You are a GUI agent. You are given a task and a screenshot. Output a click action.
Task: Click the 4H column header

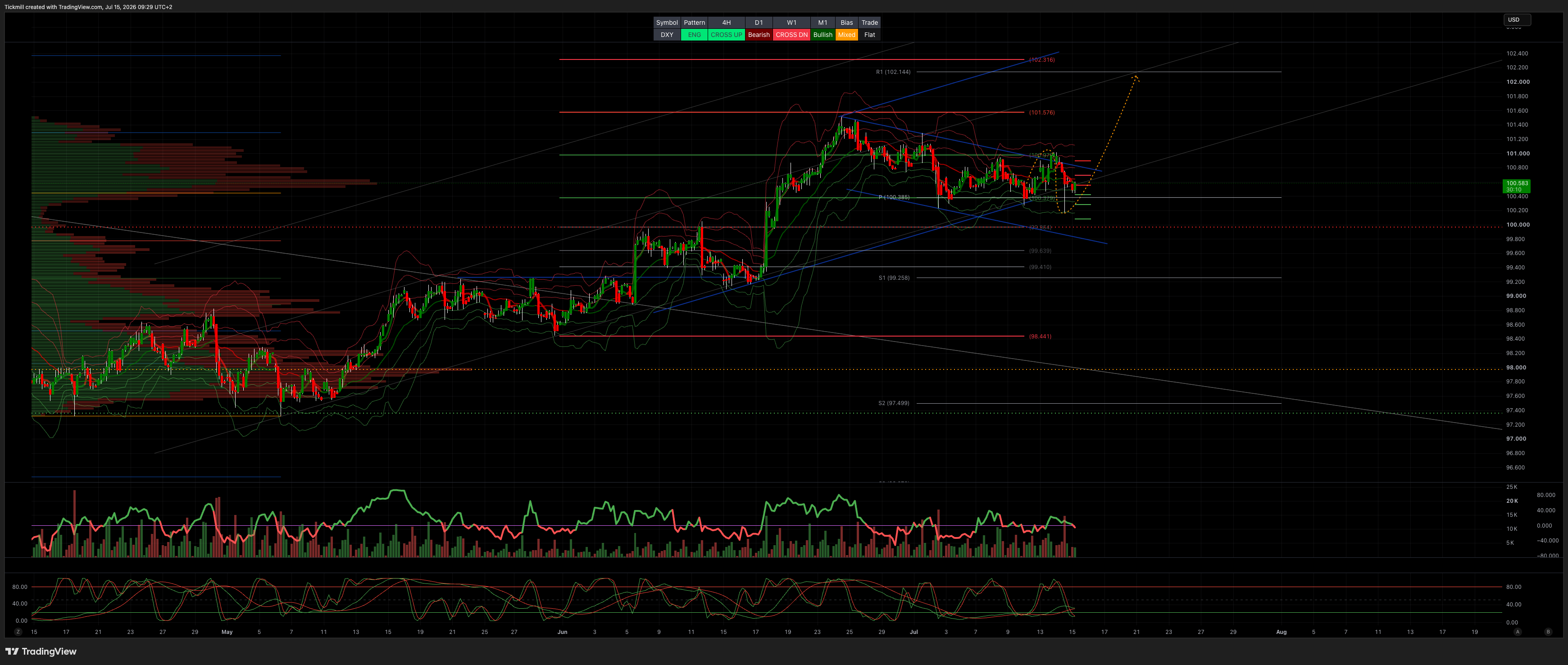[726, 23]
